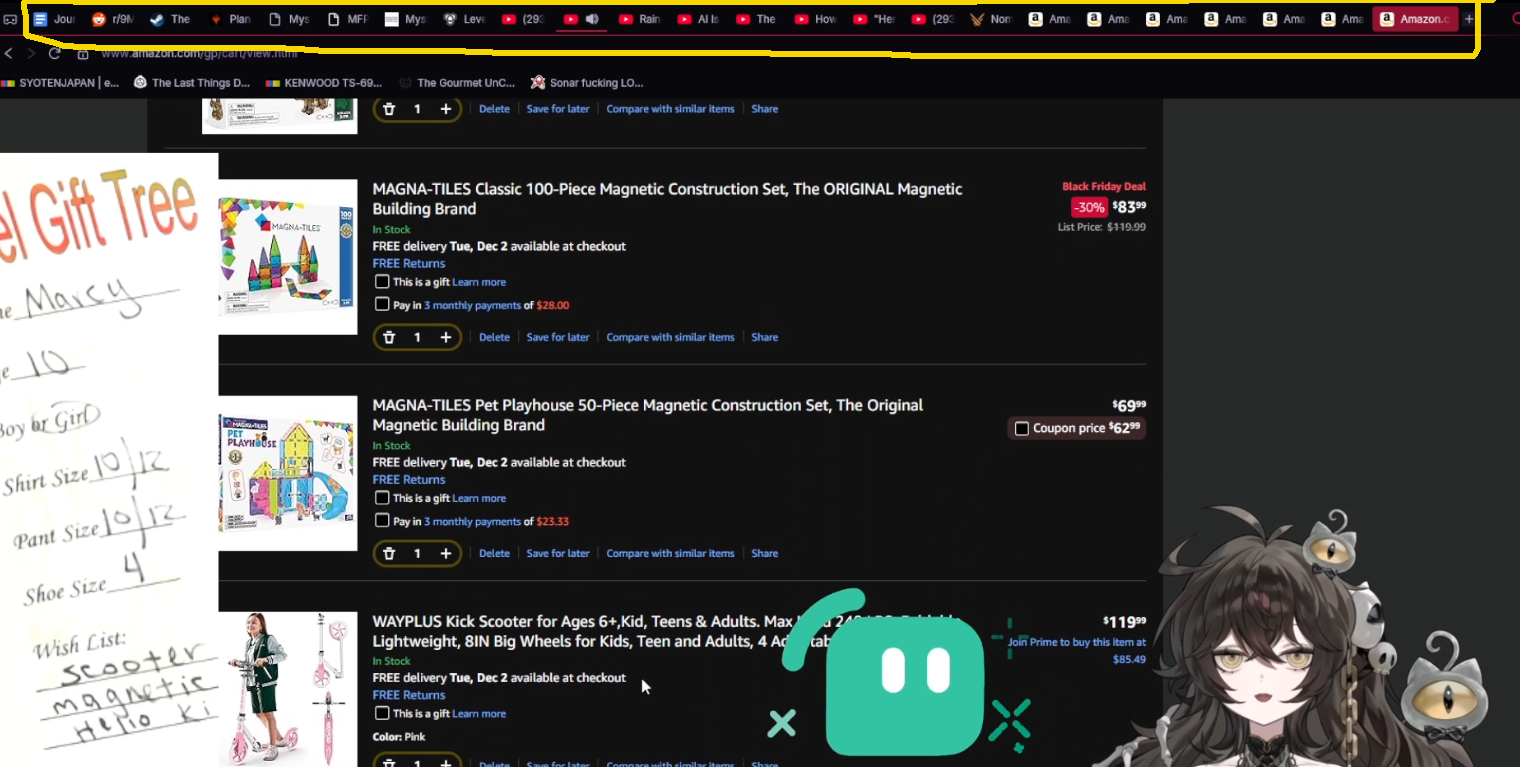
Task: Enable monthly payments of $28.00
Action: (x=382, y=305)
